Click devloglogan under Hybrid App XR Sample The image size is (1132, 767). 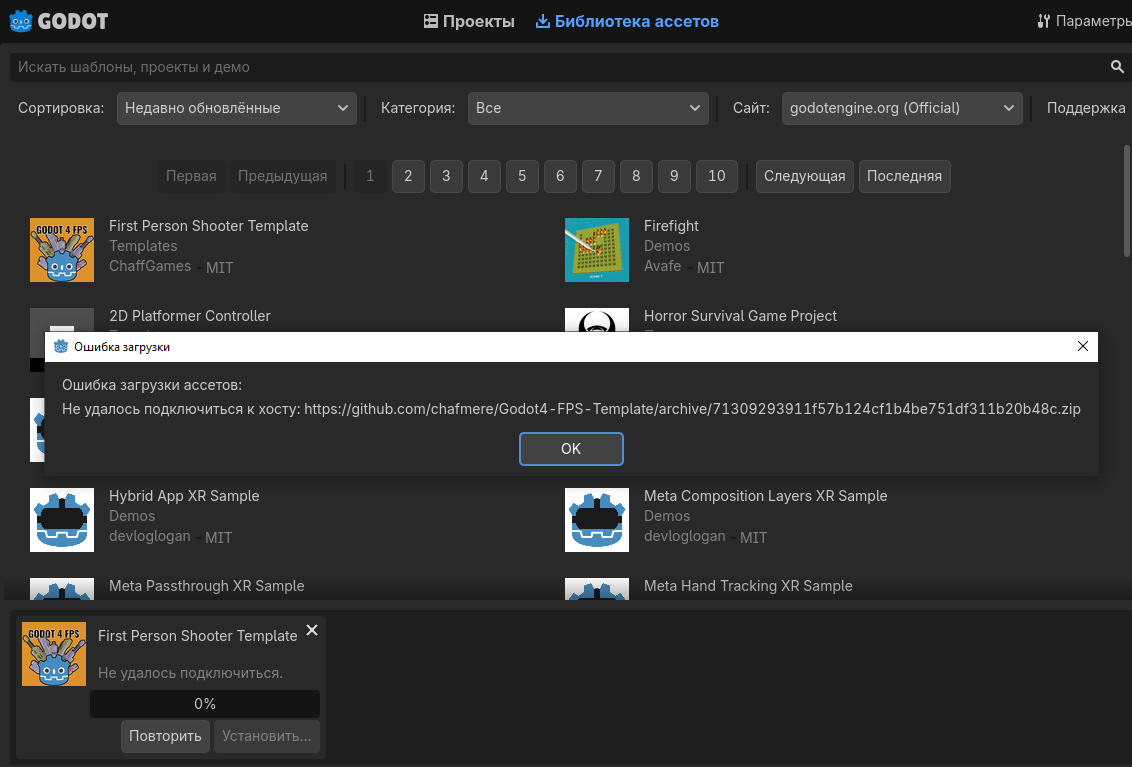pos(149,536)
